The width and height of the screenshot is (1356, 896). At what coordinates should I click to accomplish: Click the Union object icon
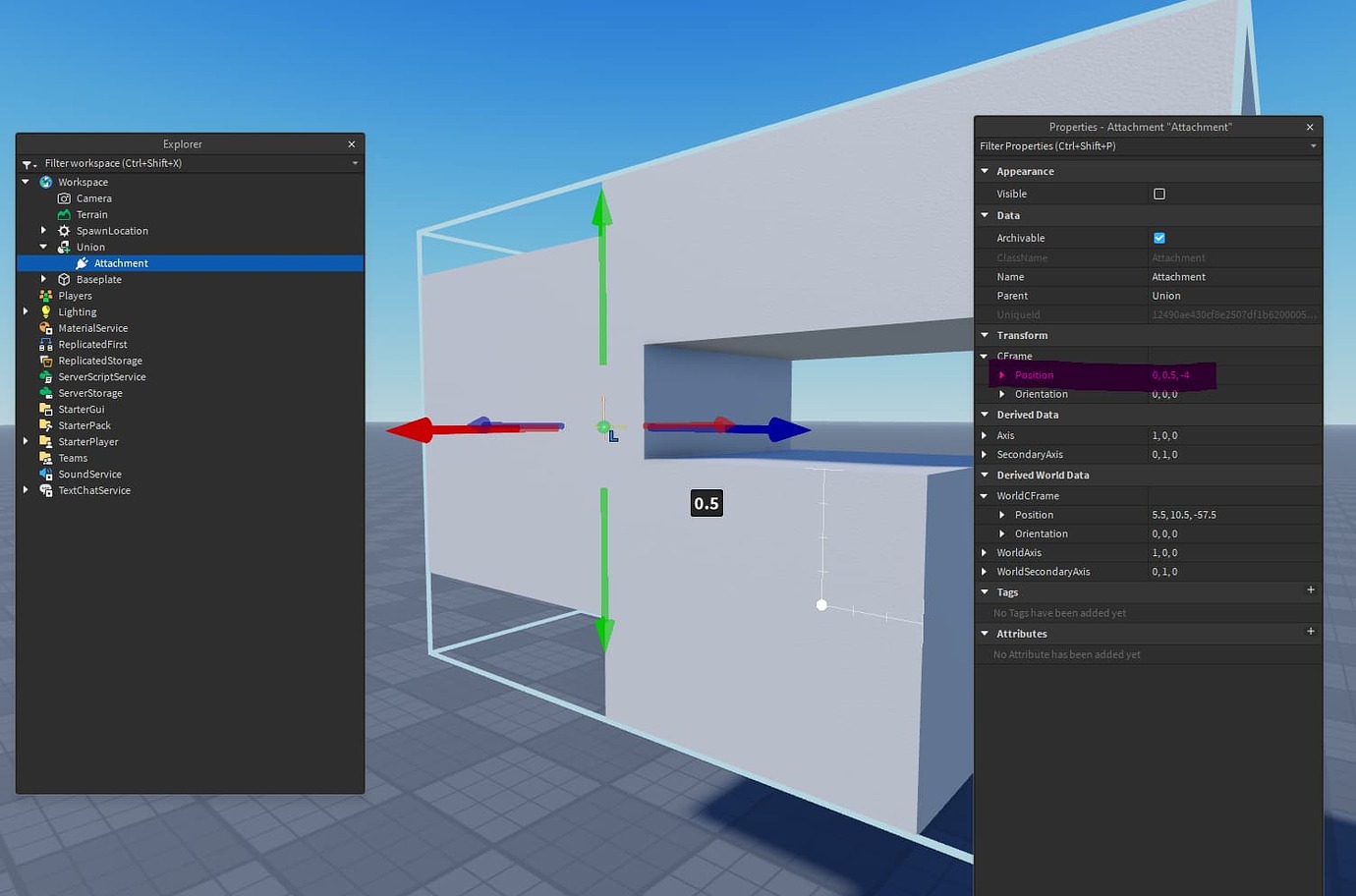pos(64,247)
